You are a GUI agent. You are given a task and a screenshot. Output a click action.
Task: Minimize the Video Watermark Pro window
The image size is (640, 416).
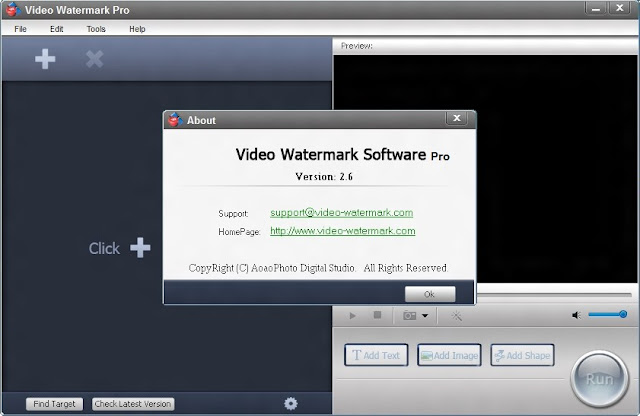[x=596, y=8]
